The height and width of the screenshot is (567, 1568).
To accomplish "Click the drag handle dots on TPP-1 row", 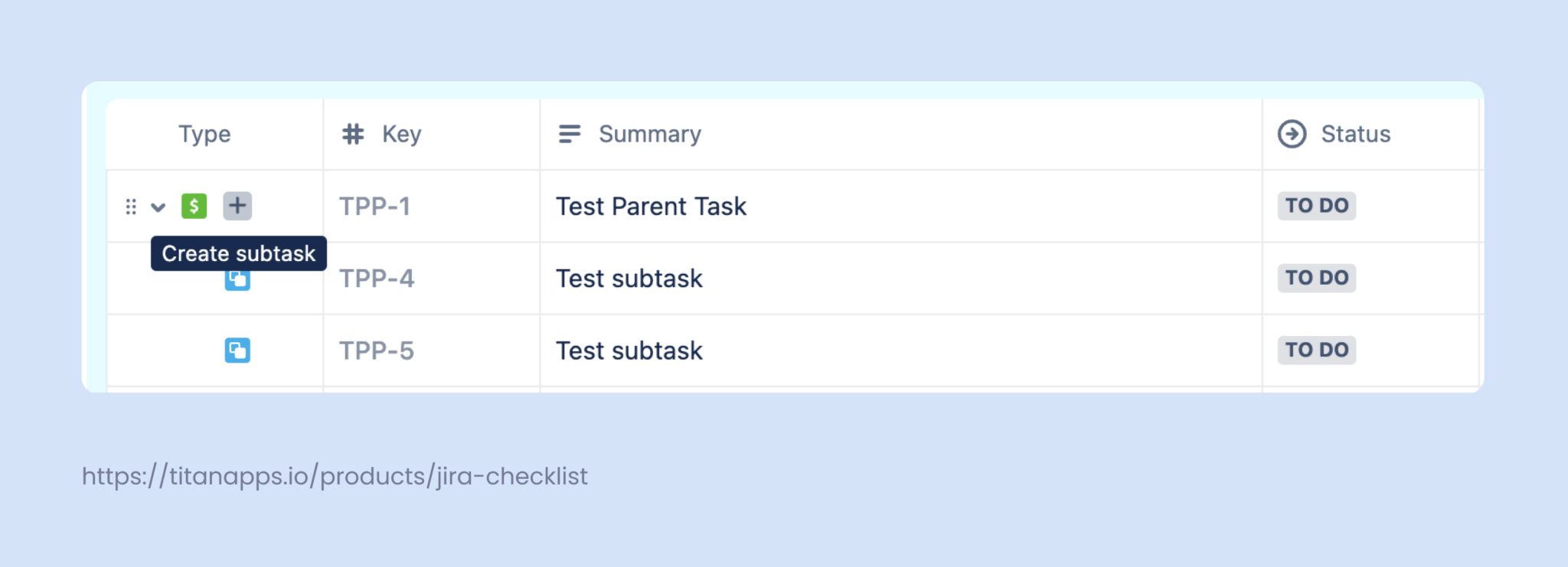I will (131, 207).
